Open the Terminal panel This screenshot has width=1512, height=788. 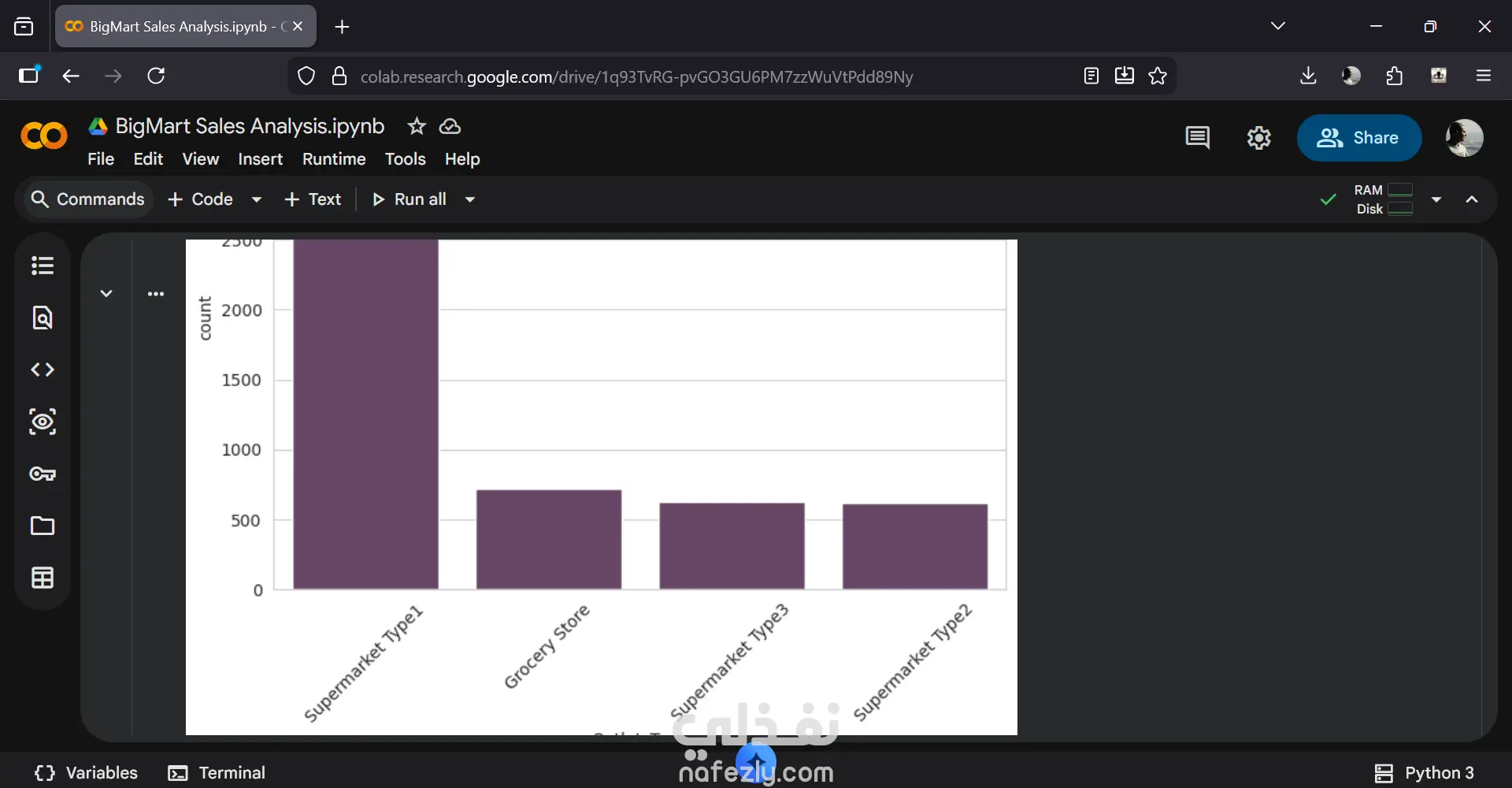click(217, 773)
